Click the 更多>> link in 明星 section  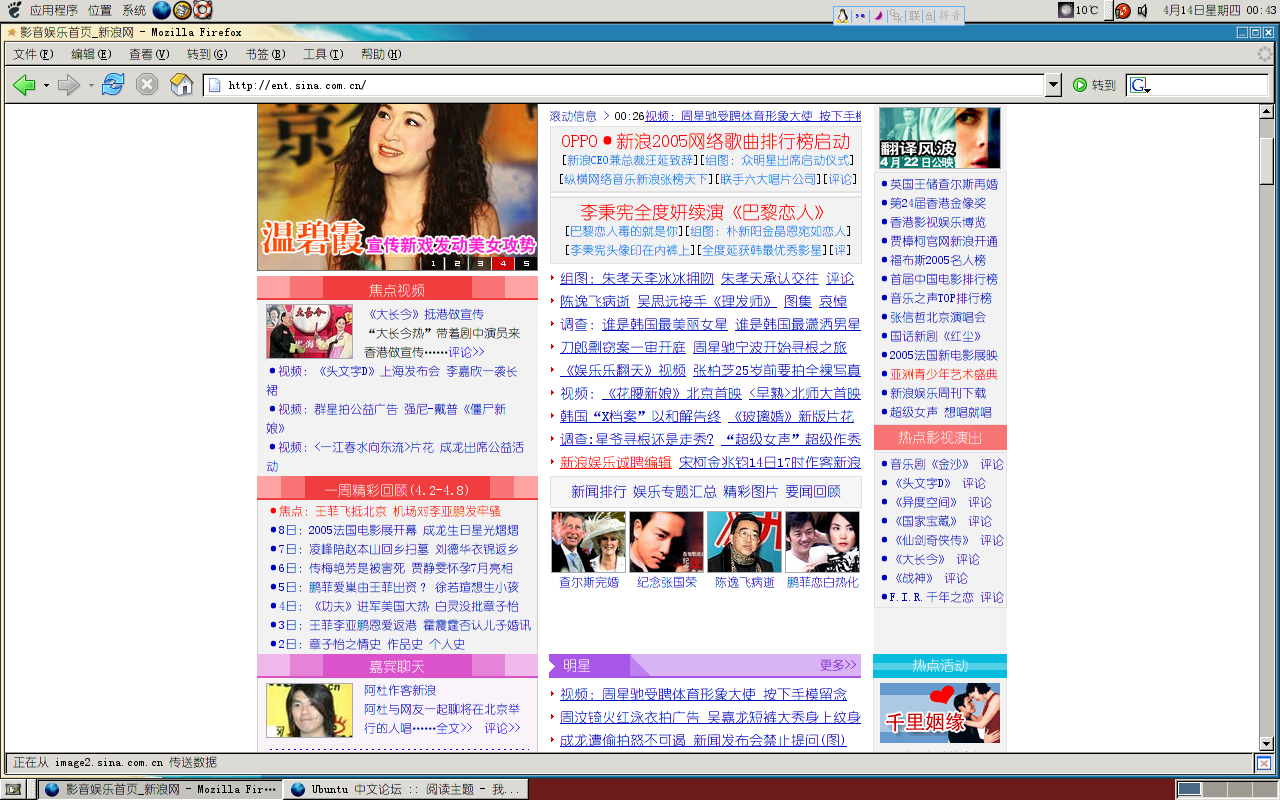pos(838,665)
